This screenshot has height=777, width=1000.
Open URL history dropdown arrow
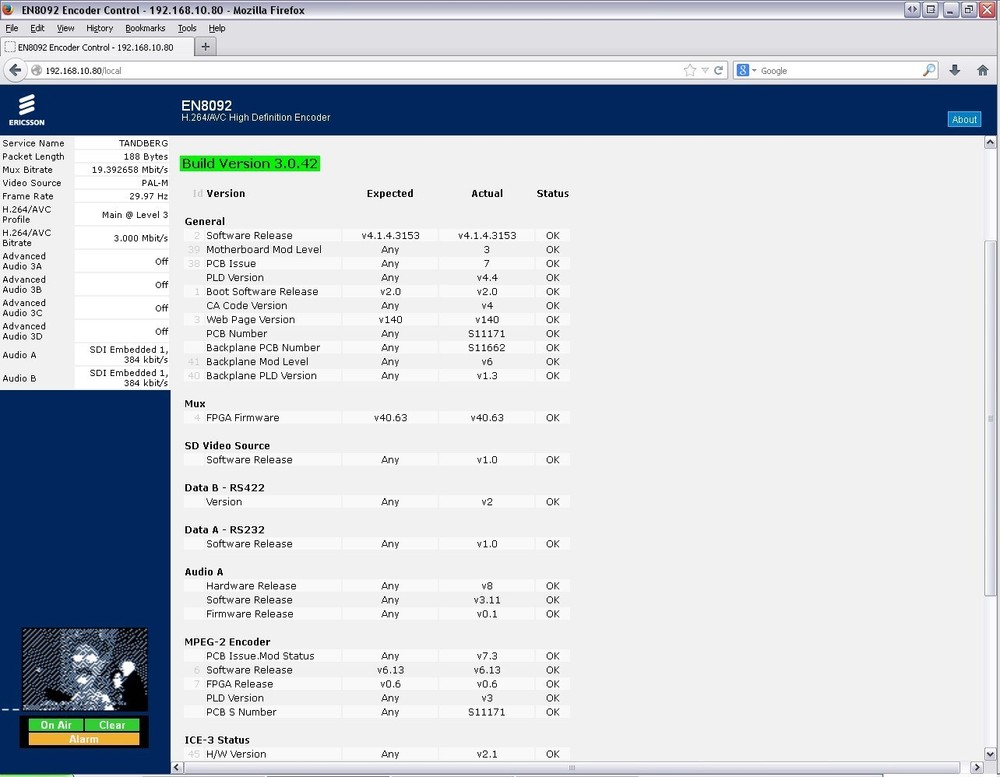pyautogui.click(x=705, y=70)
